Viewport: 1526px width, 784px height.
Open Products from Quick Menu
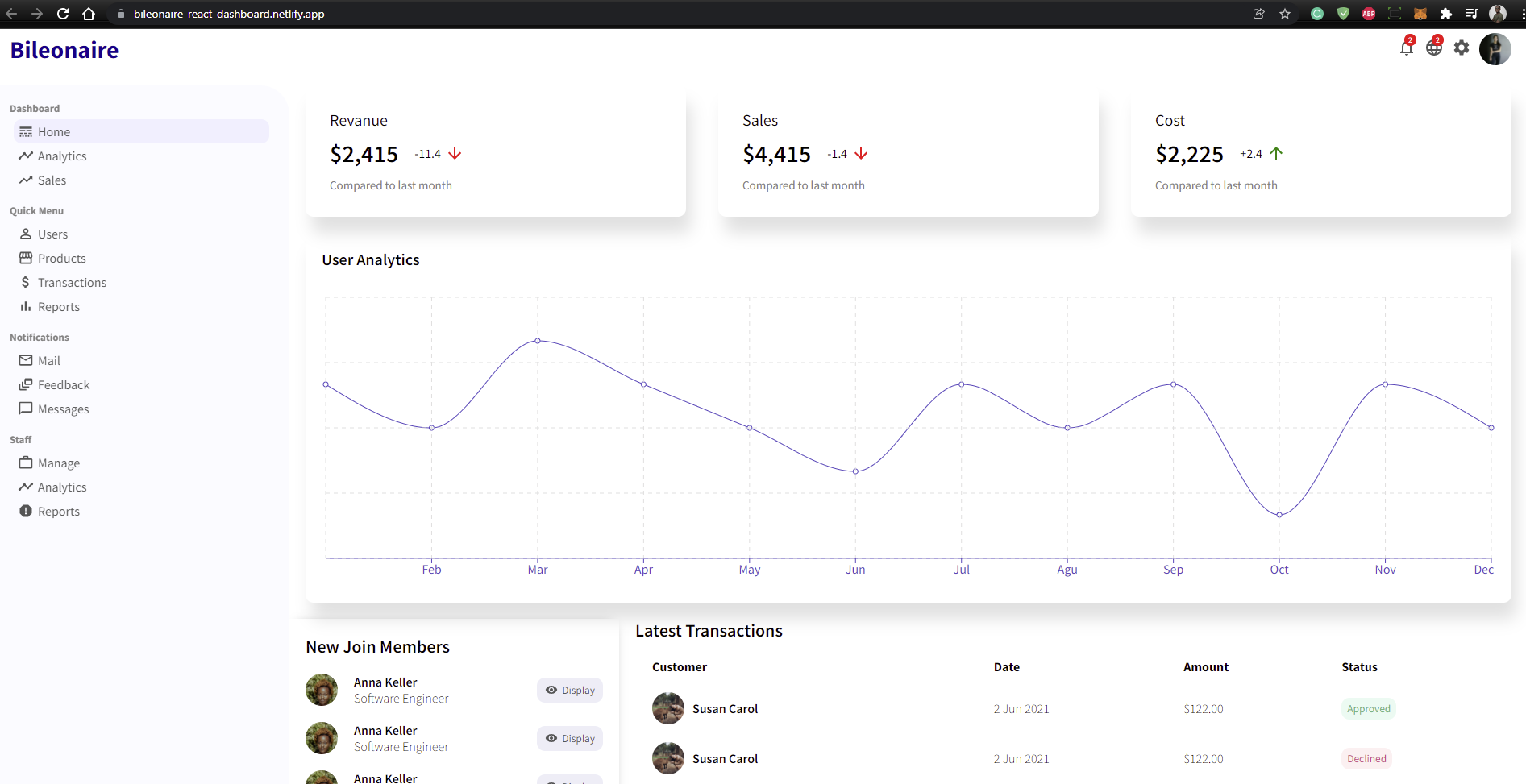(61, 259)
